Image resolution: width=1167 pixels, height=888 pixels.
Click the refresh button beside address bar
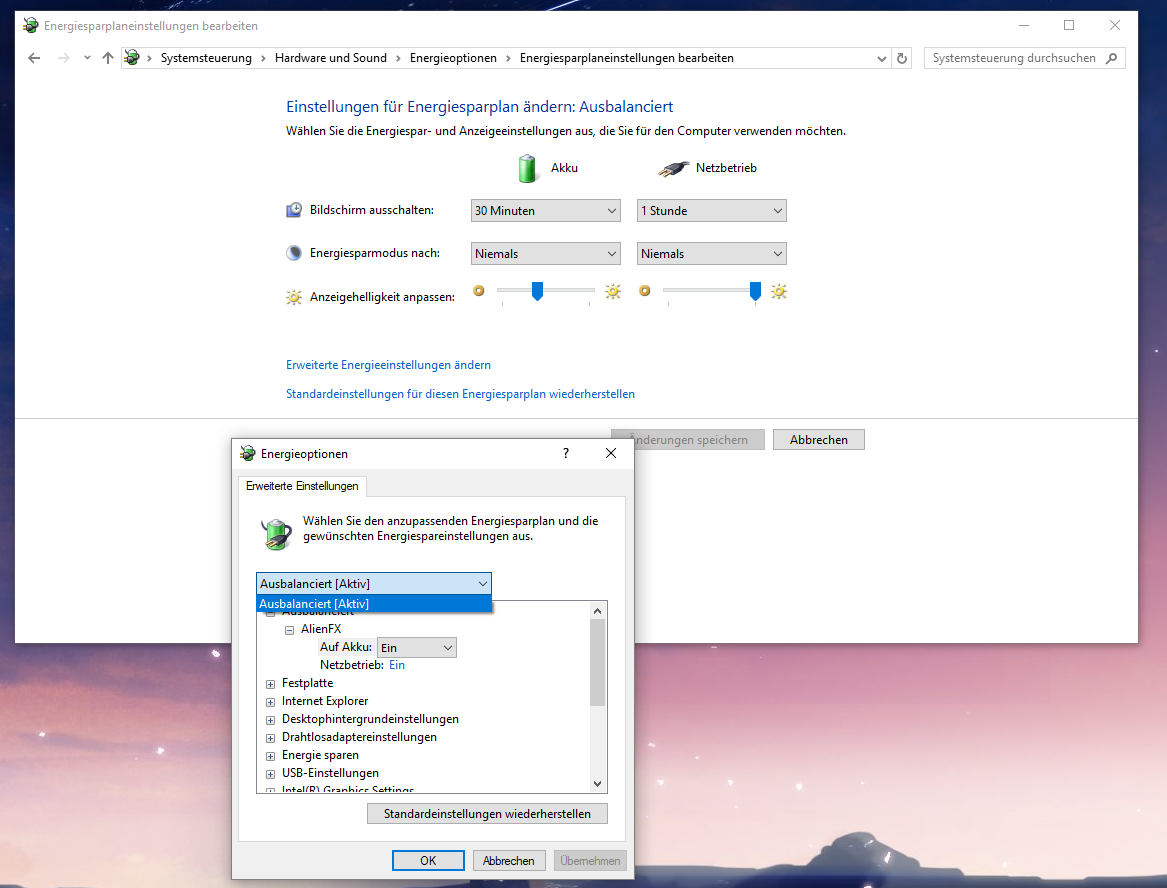click(902, 58)
